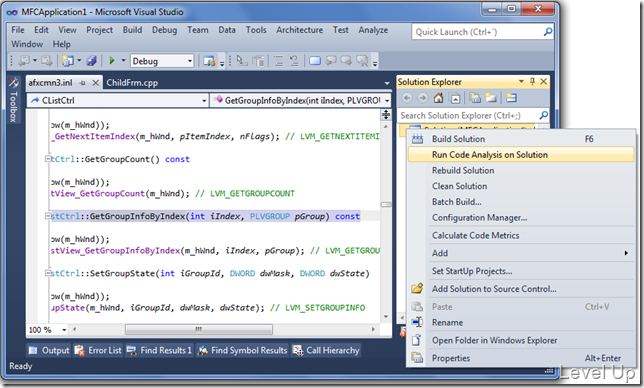644x388 pixels.
Task: Click Solution Explorer Show All Files icon
Action: (475, 98)
